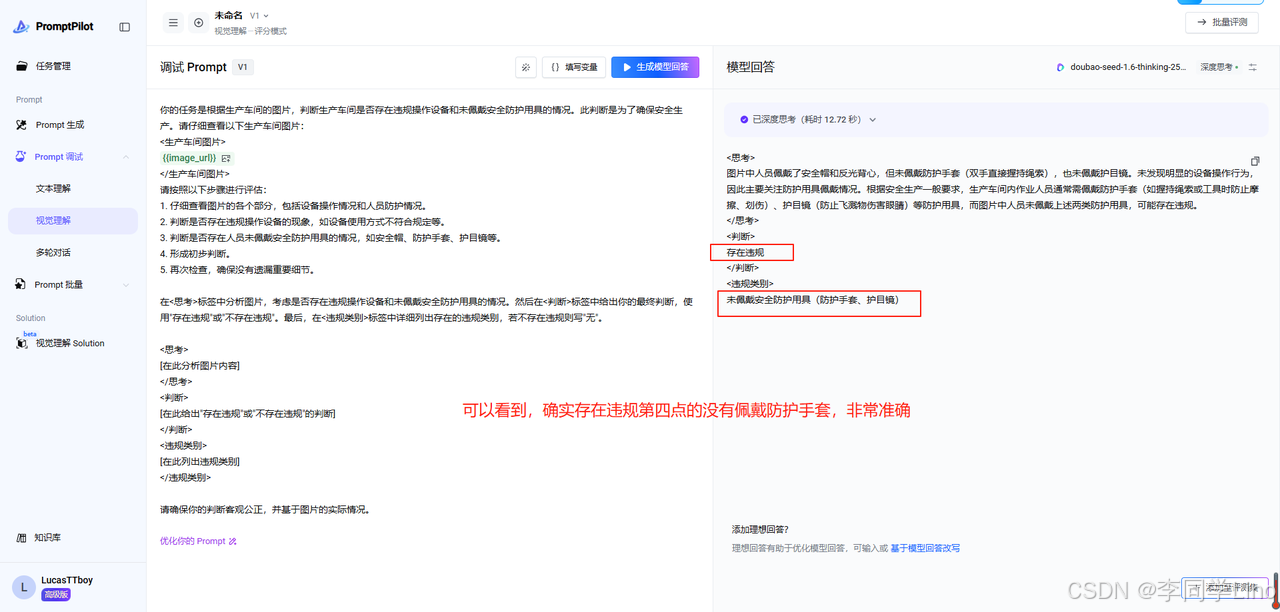Click the Prompt editor text area
Screen dimensions: 1280x612
(x=429, y=310)
